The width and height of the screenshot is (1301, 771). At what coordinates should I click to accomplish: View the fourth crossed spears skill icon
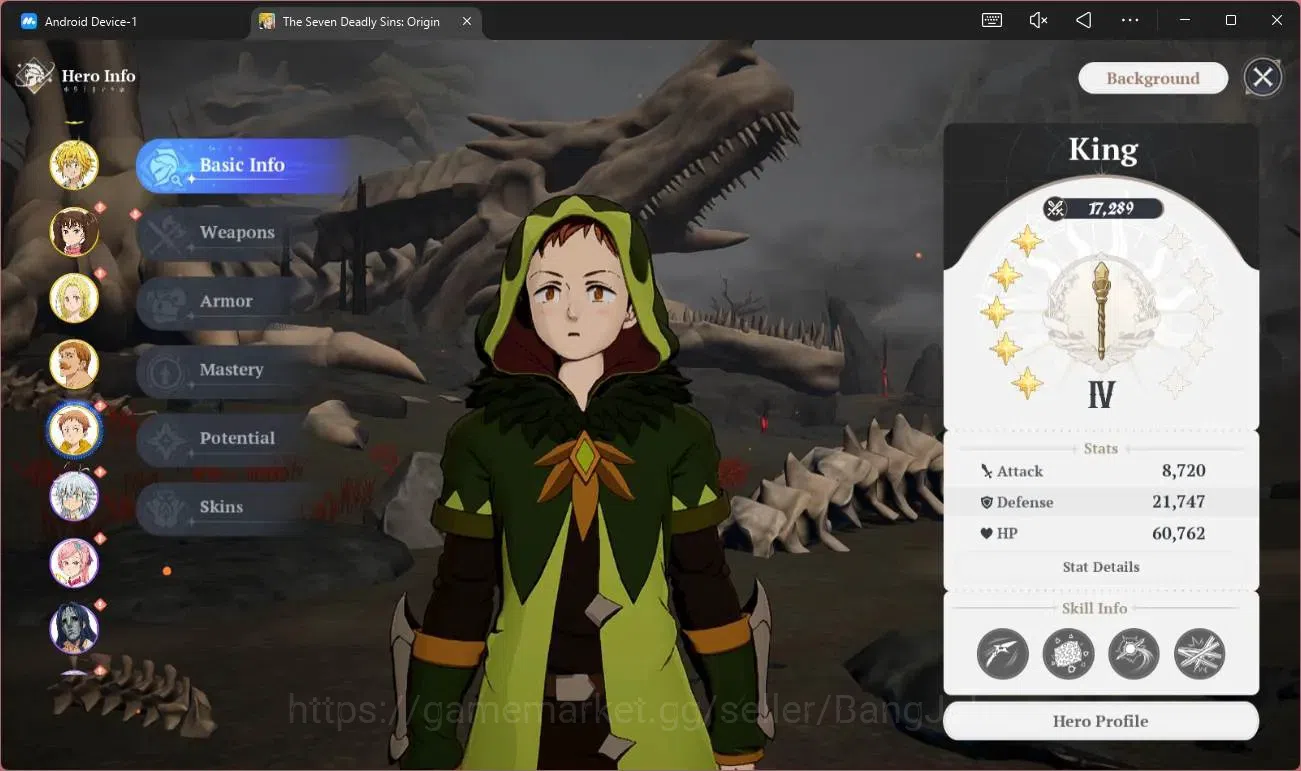click(1199, 654)
